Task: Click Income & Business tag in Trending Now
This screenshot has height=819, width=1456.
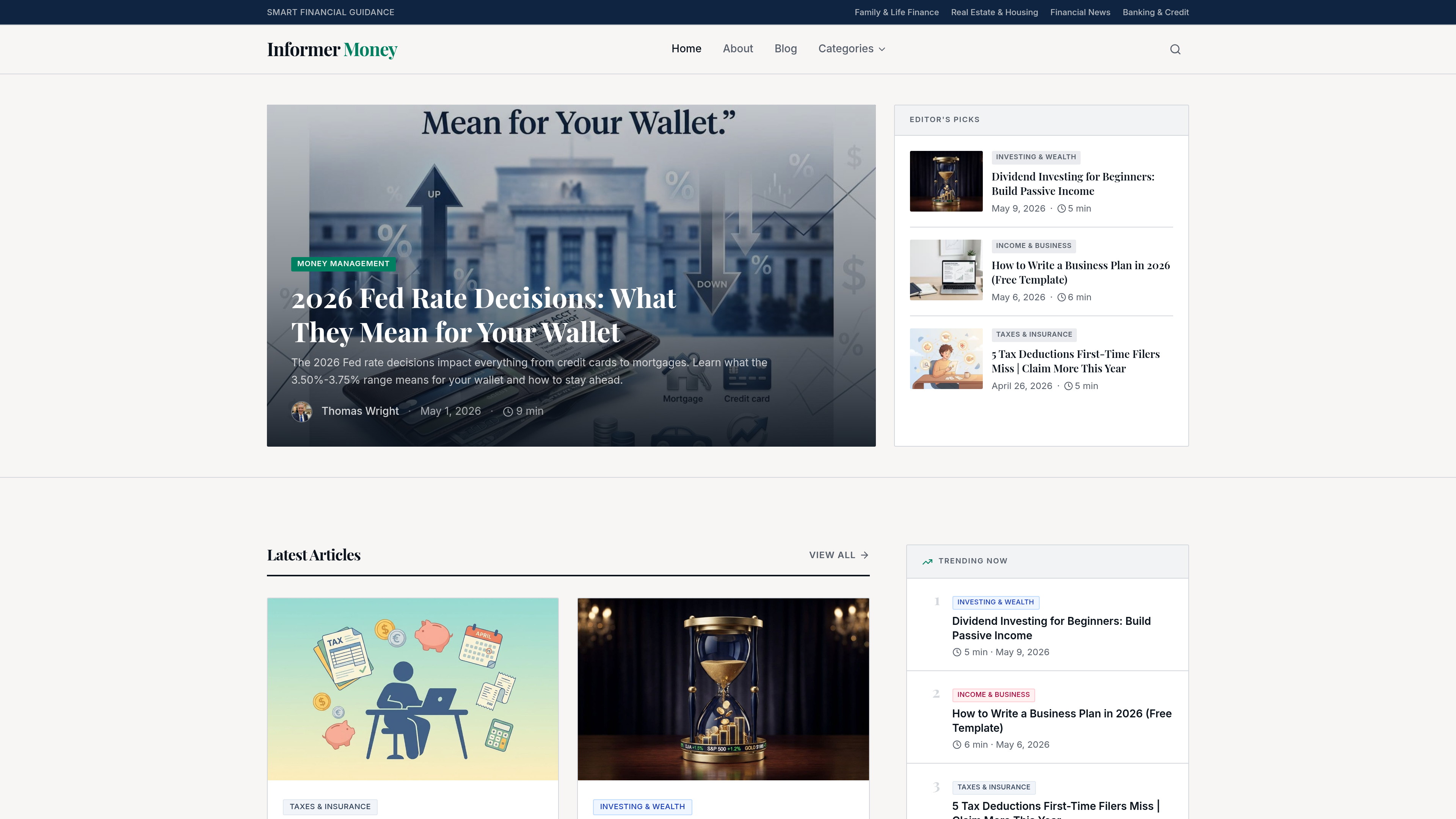Action: [x=993, y=695]
